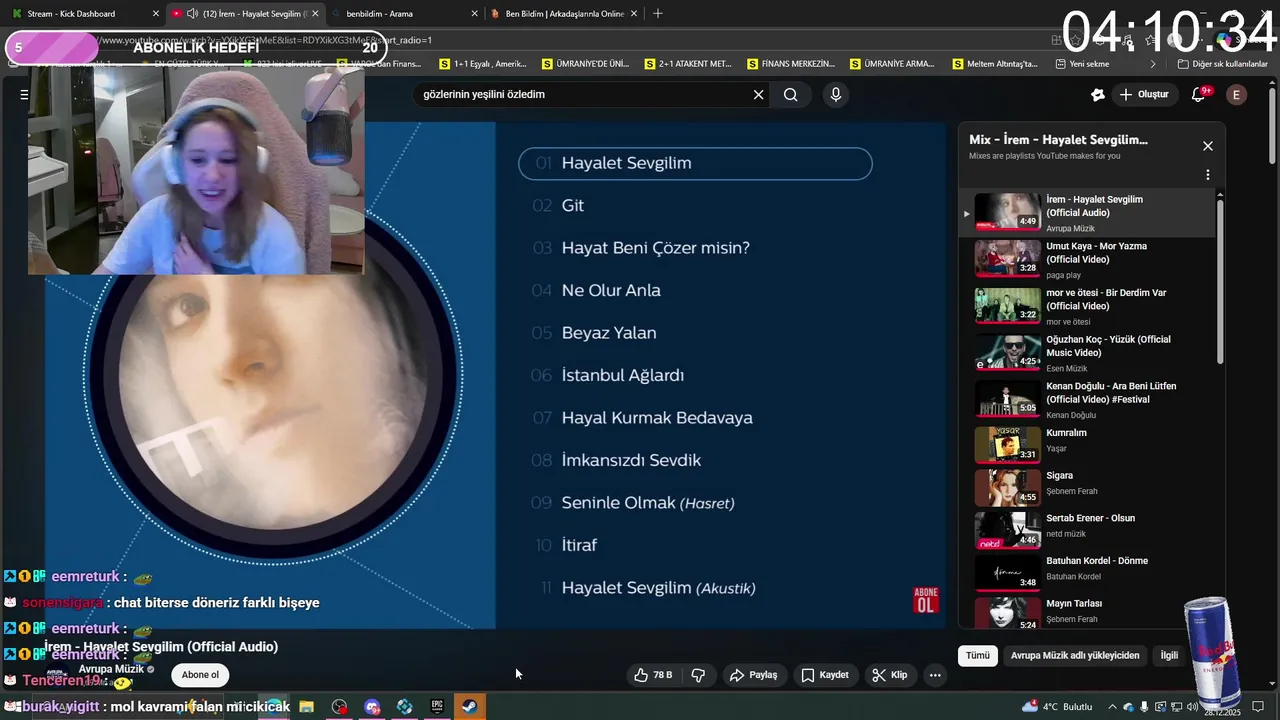Open the icon left of Oluştur
This screenshot has width=1280, height=720.
click(1098, 95)
